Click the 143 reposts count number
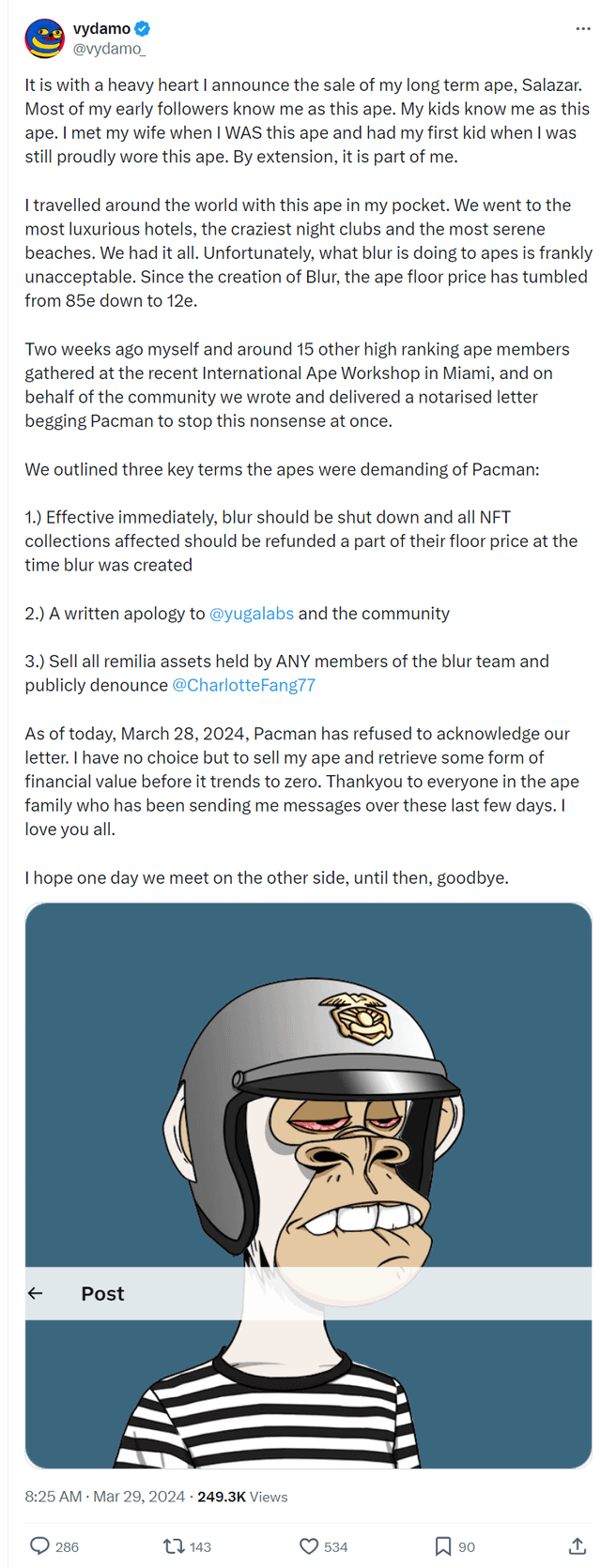The height and width of the screenshot is (1568, 601). (200, 1546)
